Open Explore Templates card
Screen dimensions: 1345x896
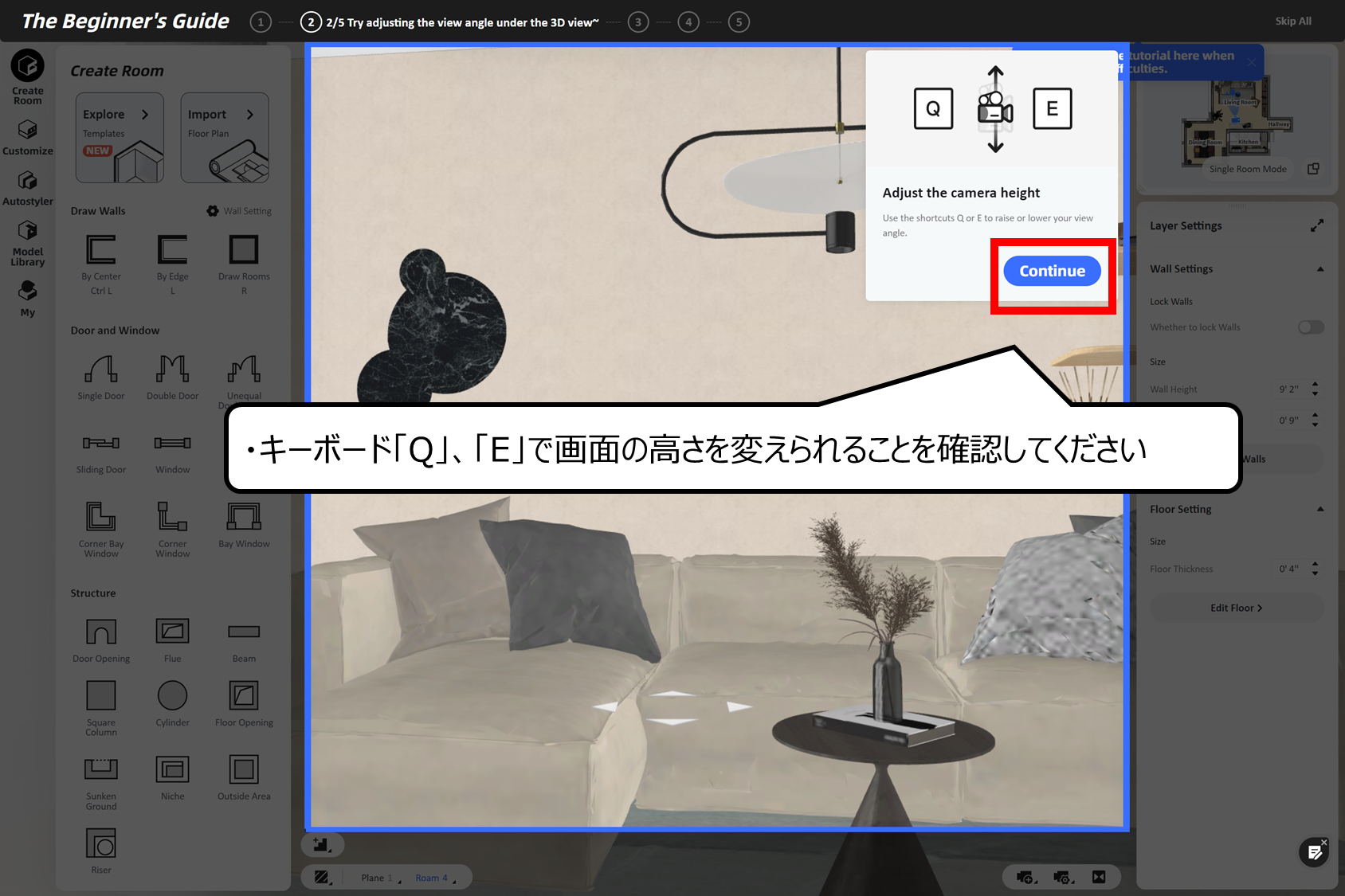(x=120, y=138)
